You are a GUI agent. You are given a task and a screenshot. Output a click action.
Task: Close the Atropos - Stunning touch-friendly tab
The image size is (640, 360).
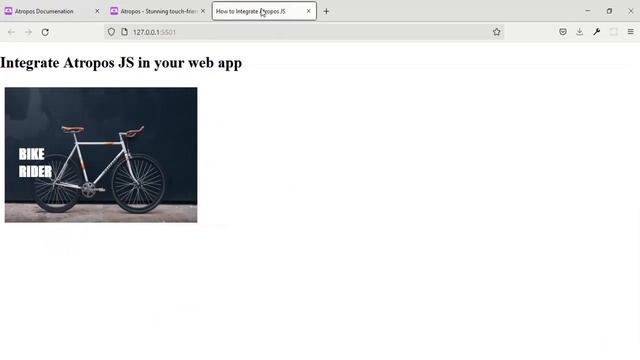tap(203, 11)
